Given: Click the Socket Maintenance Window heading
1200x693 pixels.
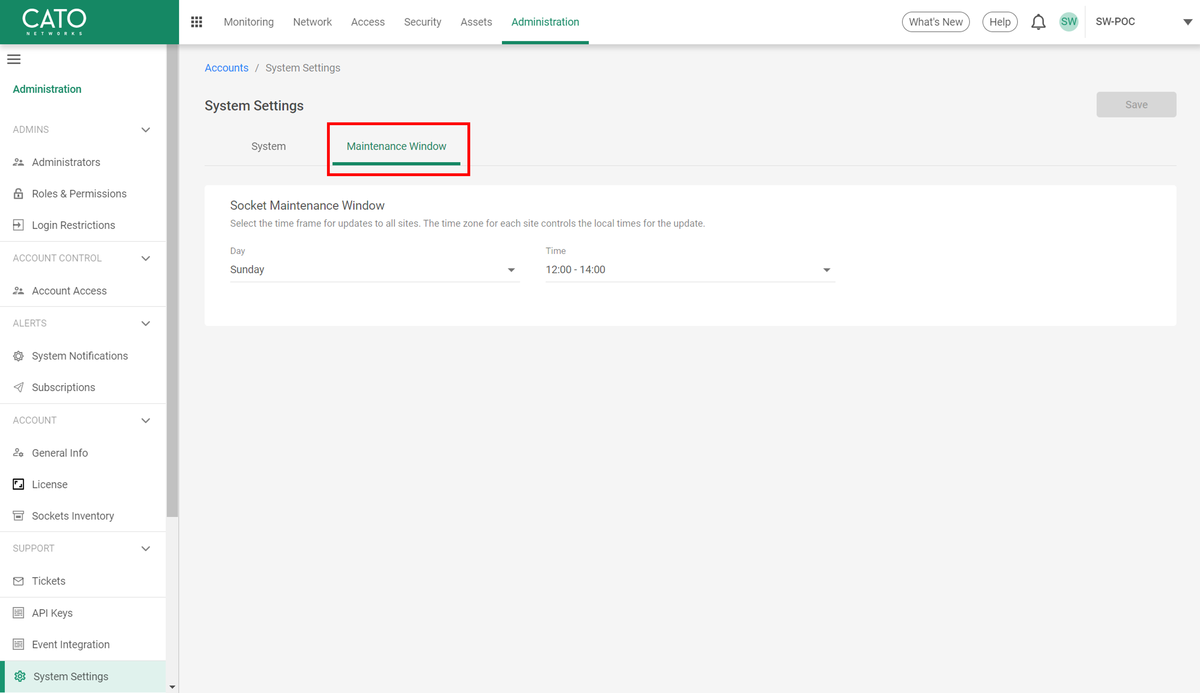Looking at the screenshot, I should point(307,205).
